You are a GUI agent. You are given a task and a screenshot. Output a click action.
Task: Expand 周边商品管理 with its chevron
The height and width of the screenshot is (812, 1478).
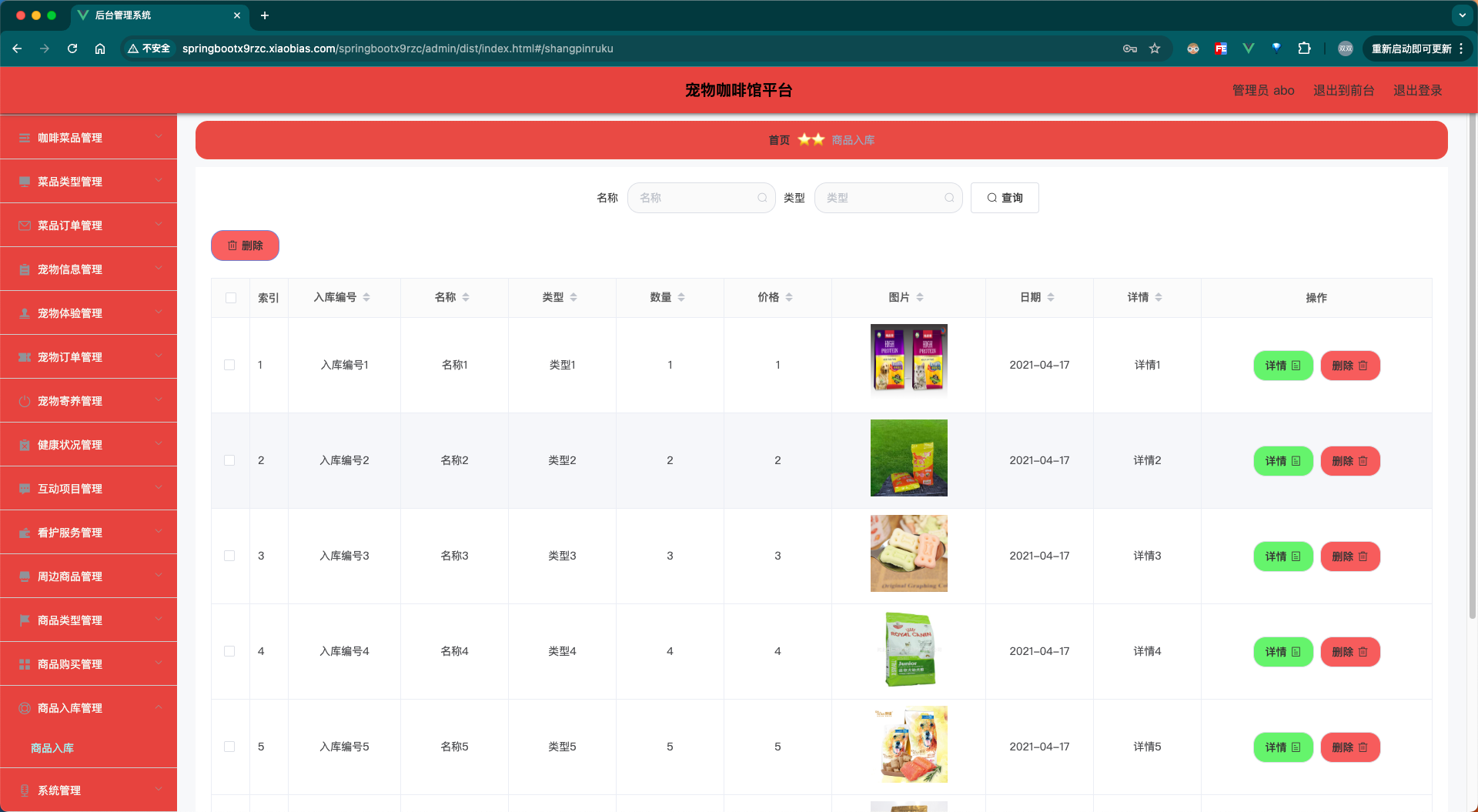159,576
